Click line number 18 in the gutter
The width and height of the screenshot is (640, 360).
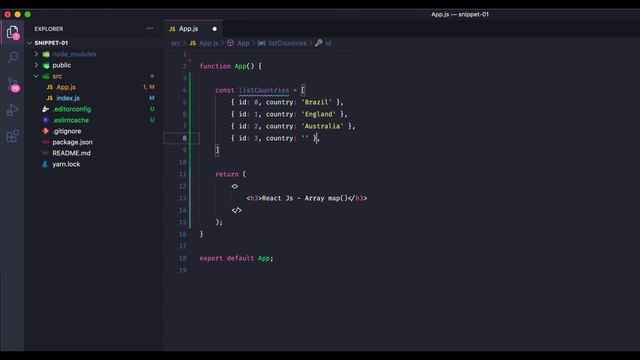[182, 258]
